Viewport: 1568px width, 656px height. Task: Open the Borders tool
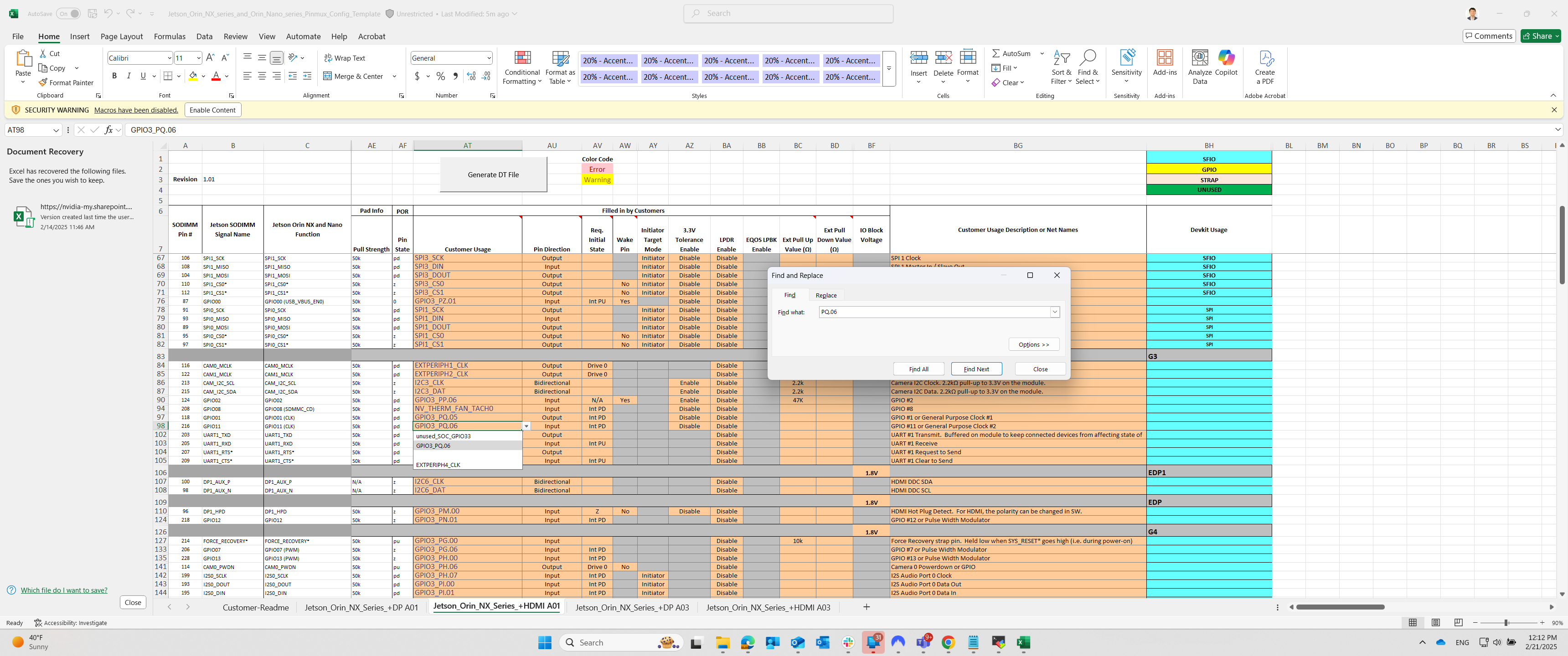click(x=168, y=76)
